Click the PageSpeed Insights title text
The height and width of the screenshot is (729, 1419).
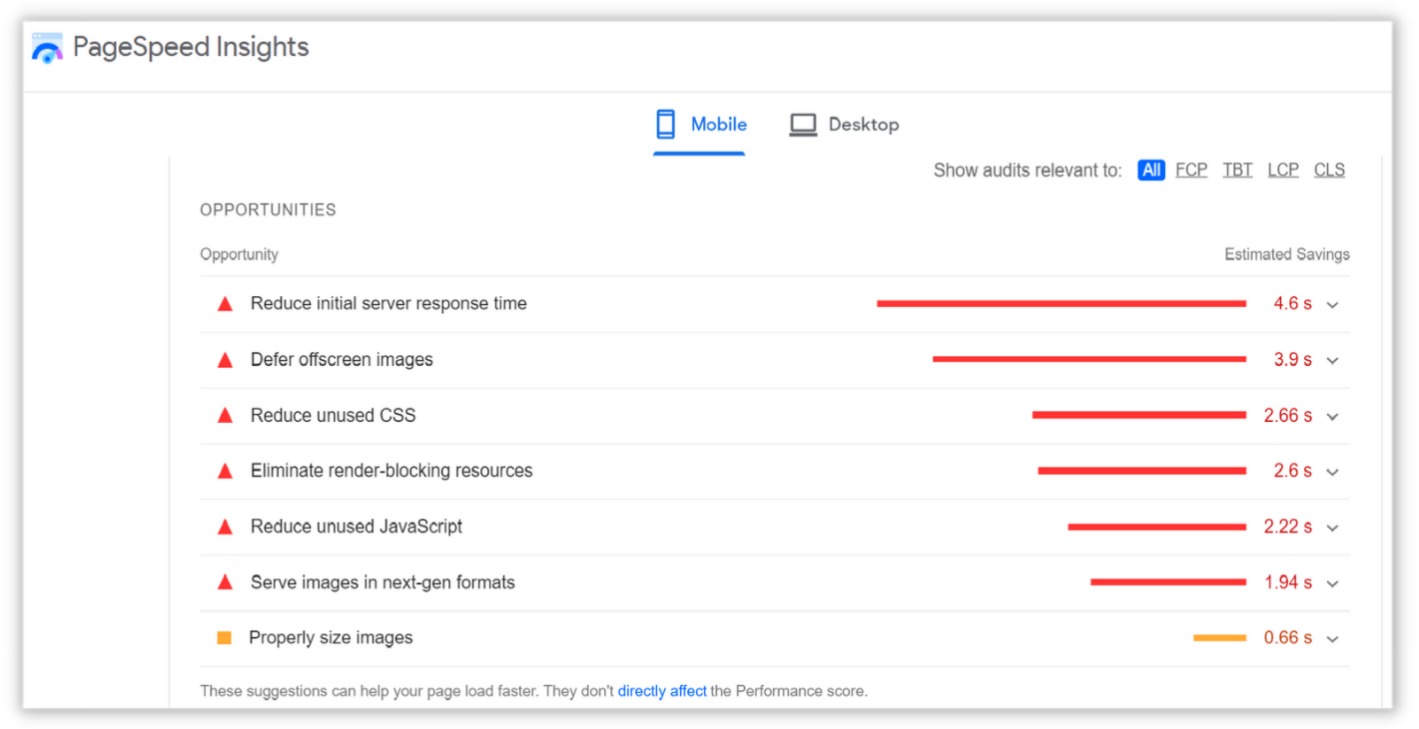(191, 47)
